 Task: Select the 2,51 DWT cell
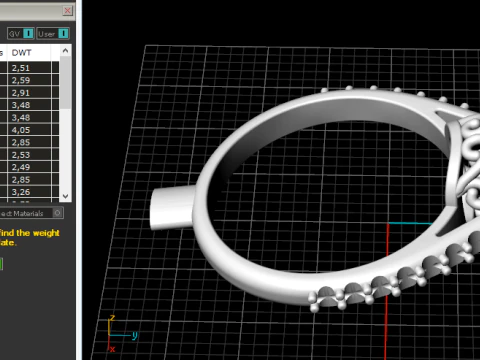click(x=29, y=68)
